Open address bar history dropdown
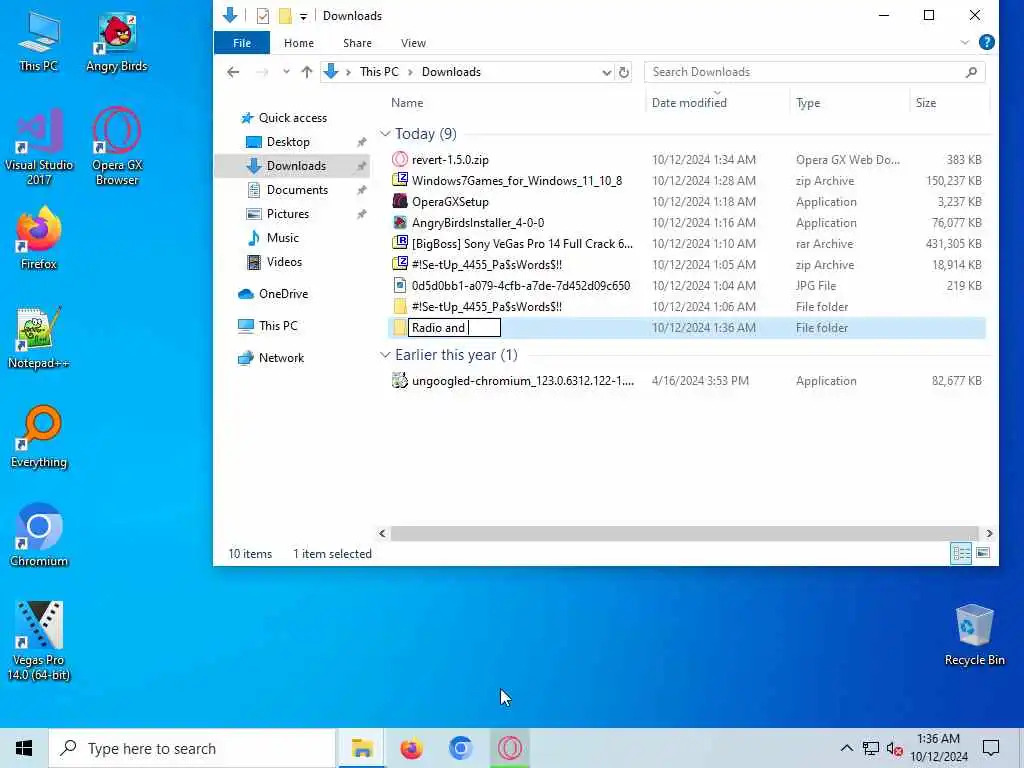1024x768 pixels. point(607,72)
